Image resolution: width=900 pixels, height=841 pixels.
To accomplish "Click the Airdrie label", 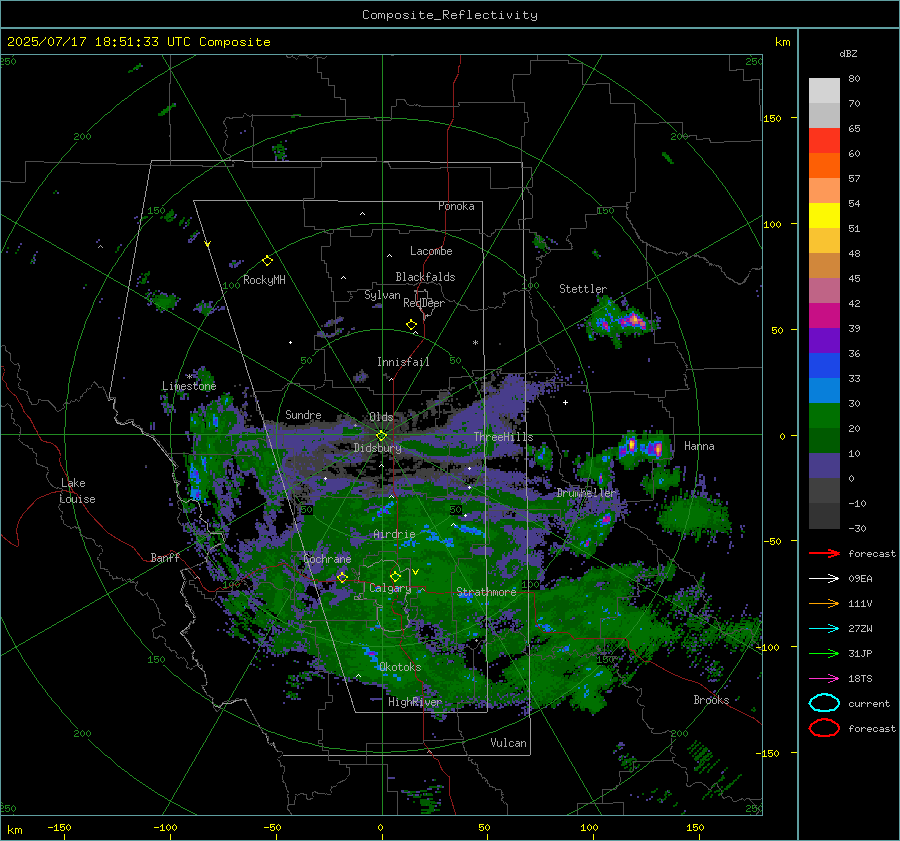I will tap(394, 534).
